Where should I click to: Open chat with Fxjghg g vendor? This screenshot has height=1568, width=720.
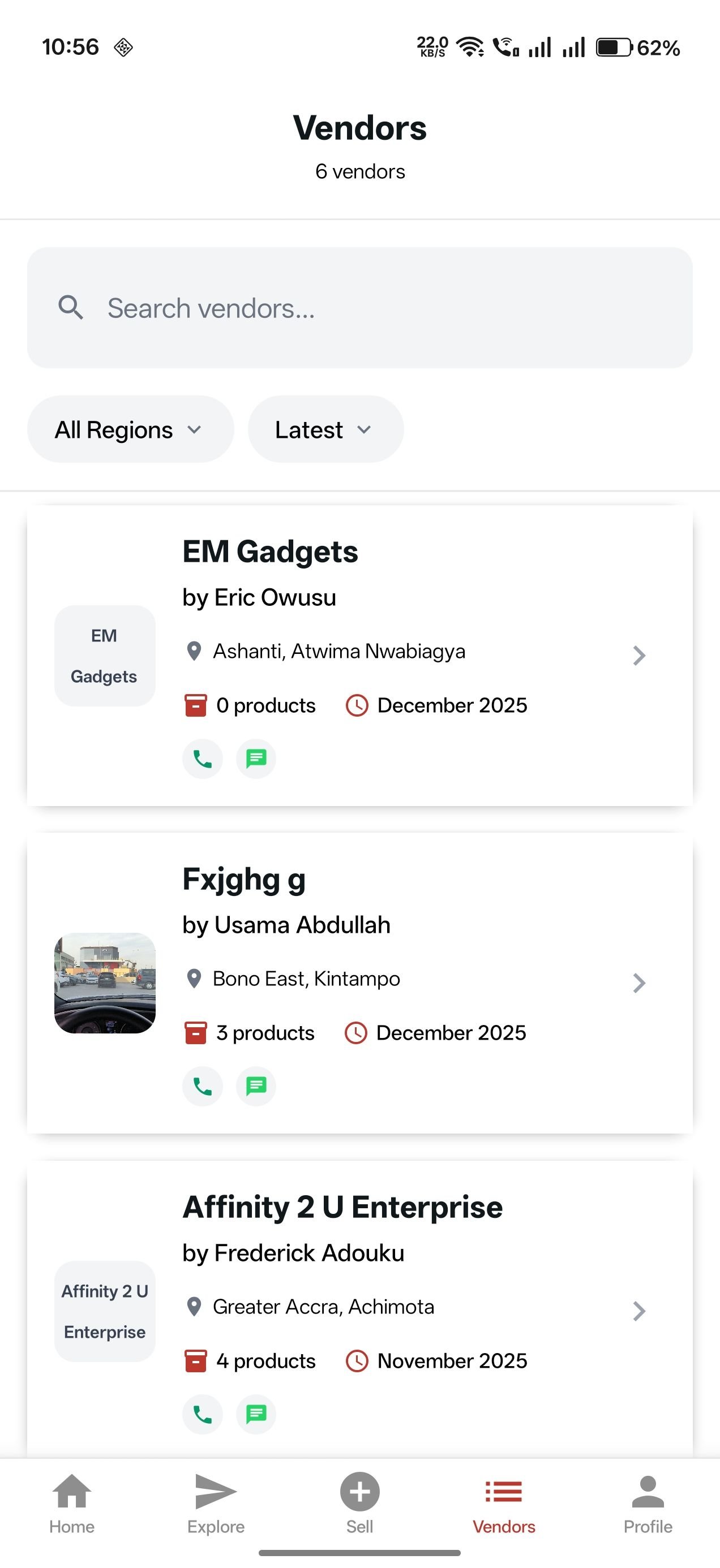click(x=256, y=1086)
